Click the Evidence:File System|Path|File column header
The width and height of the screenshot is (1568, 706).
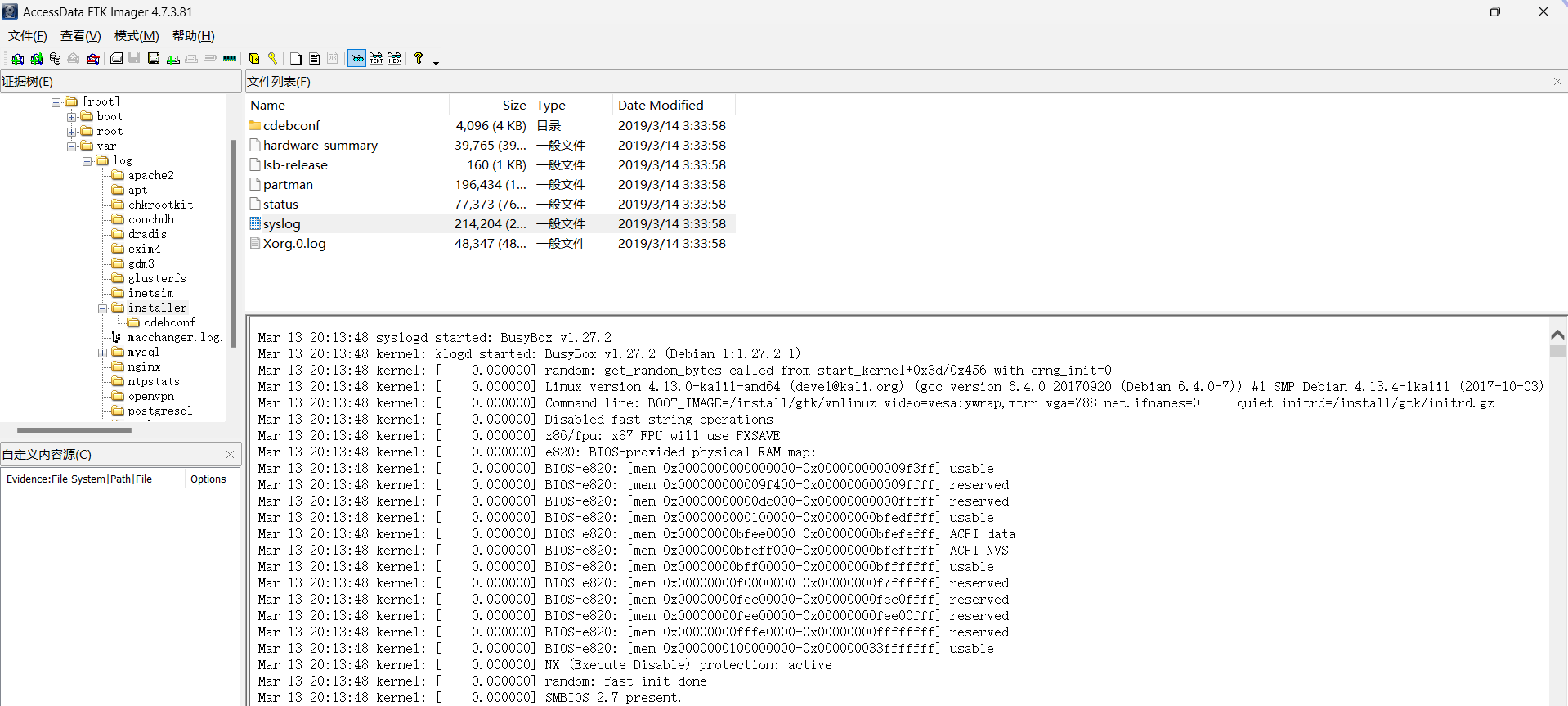point(93,479)
